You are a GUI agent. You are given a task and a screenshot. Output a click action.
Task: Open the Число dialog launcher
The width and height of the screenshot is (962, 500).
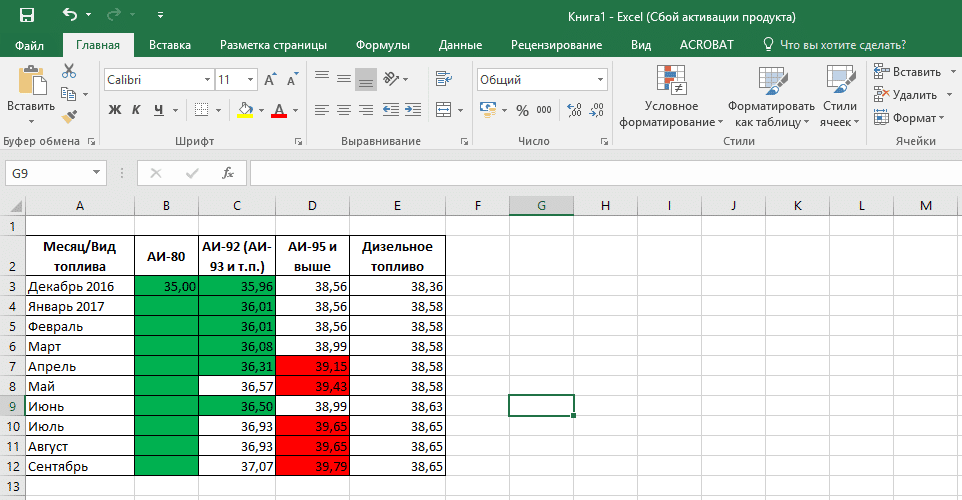pos(604,142)
